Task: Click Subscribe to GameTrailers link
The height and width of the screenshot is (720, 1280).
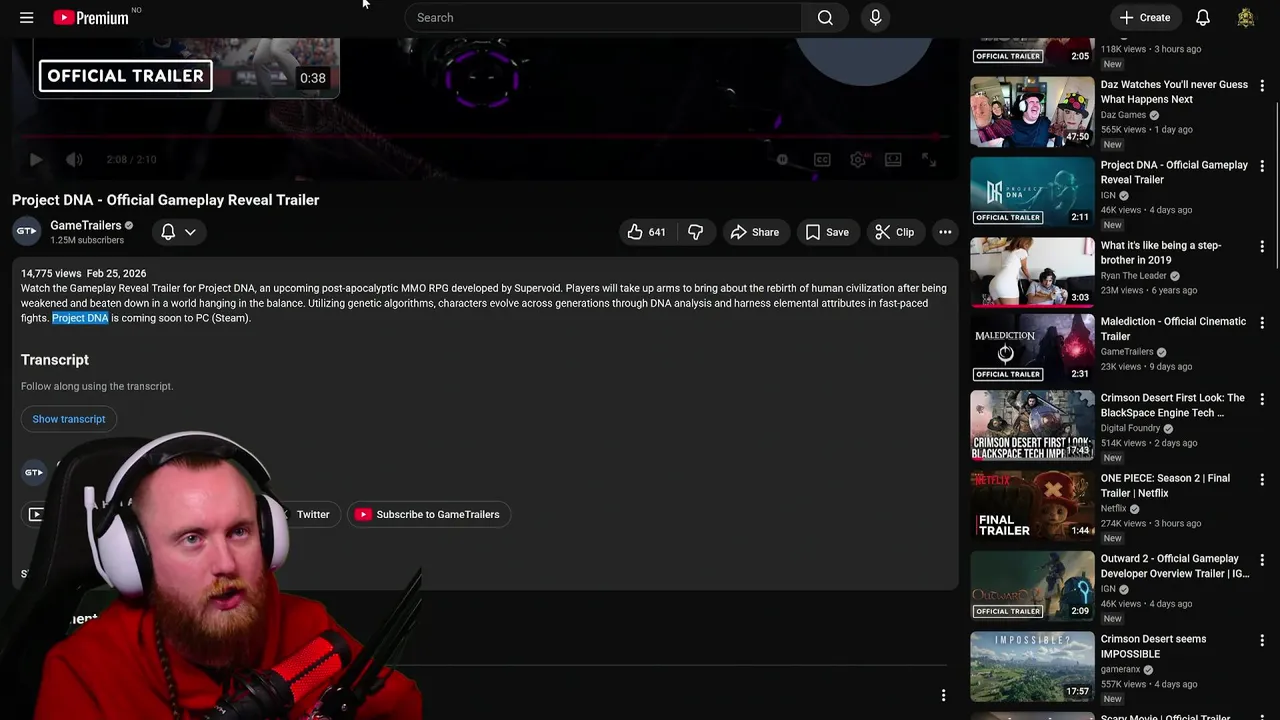Action: click(x=429, y=514)
